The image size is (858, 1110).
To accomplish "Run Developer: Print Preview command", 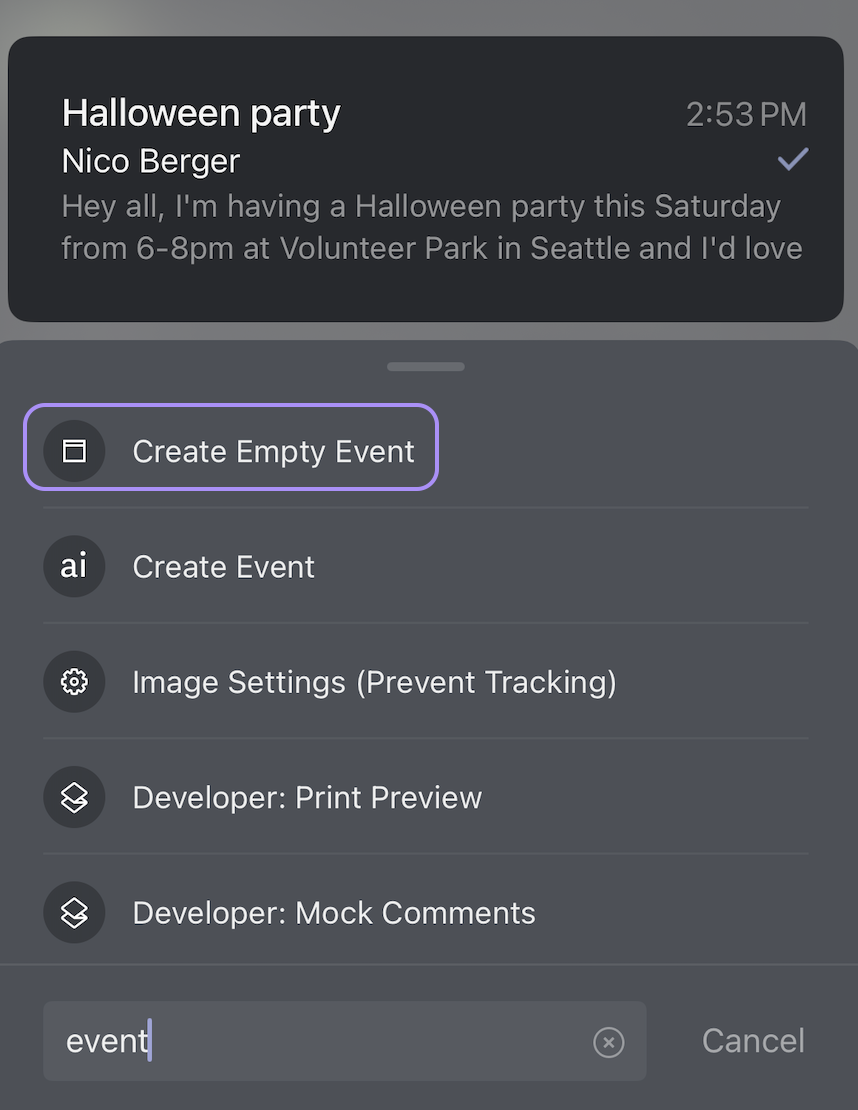I will 425,797.
